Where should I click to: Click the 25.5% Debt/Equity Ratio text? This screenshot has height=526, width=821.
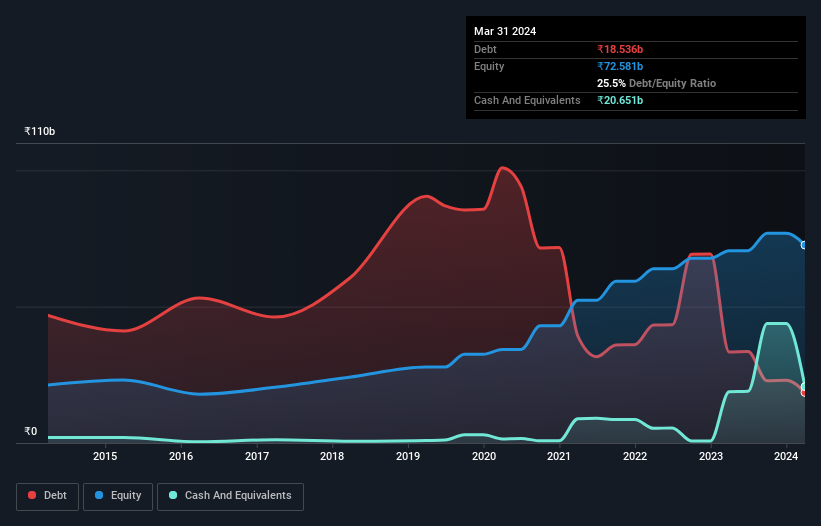(656, 83)
